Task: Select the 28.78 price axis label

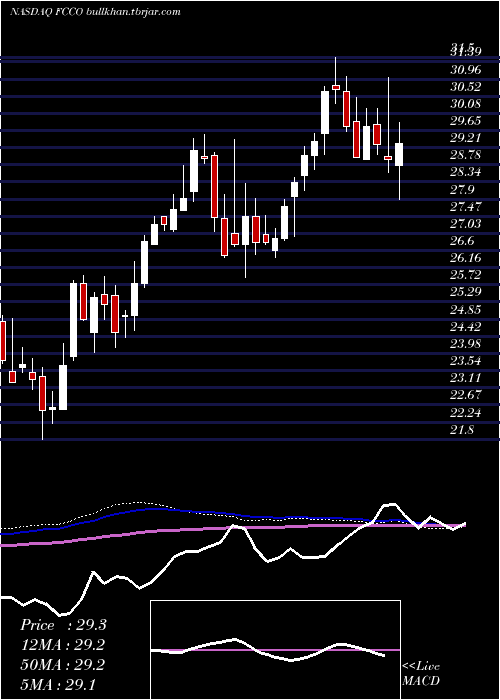Action: click(466, 155)
